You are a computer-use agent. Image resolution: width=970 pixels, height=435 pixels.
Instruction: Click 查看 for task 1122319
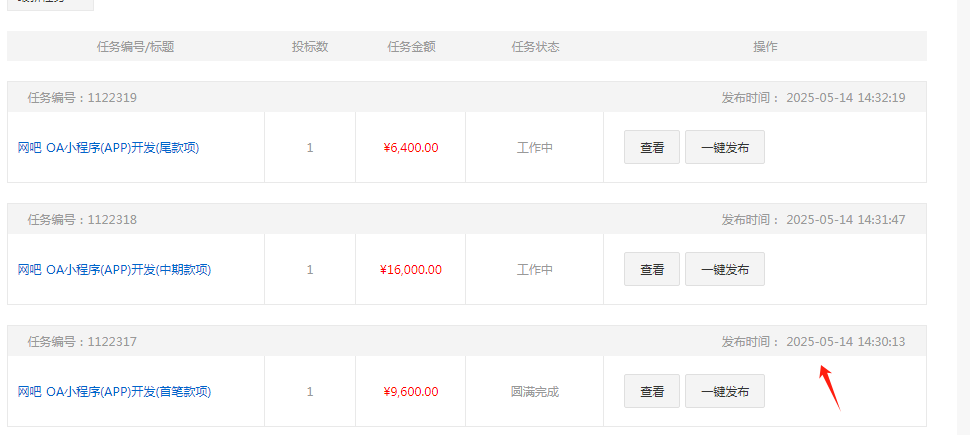click(x=652, y=148)
